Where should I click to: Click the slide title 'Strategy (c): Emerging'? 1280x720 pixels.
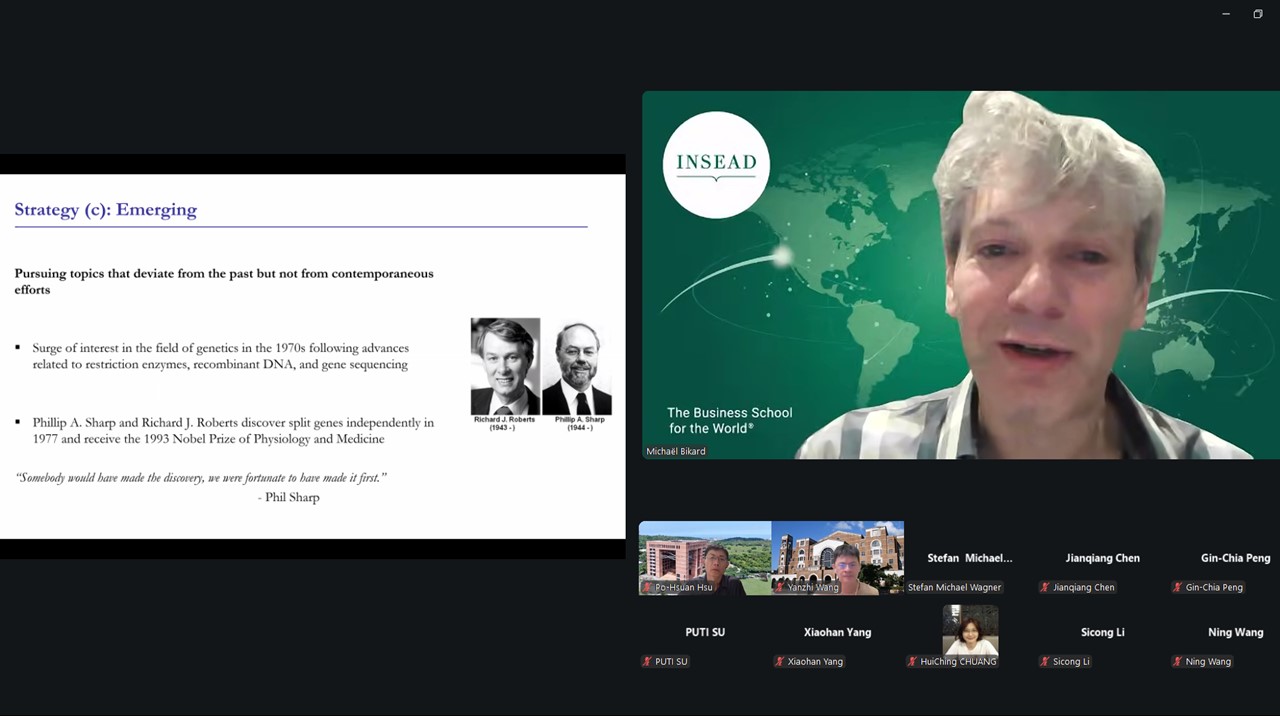pos(105,210)
